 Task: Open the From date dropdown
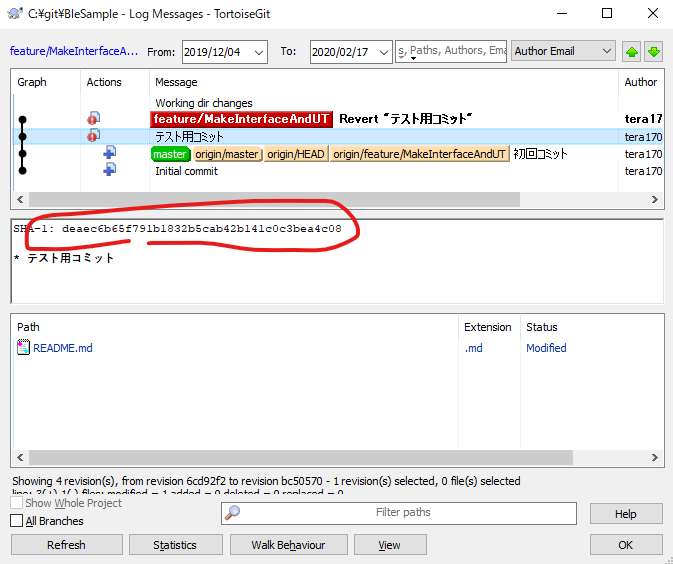pyautogui.click(x=258, y=52)
